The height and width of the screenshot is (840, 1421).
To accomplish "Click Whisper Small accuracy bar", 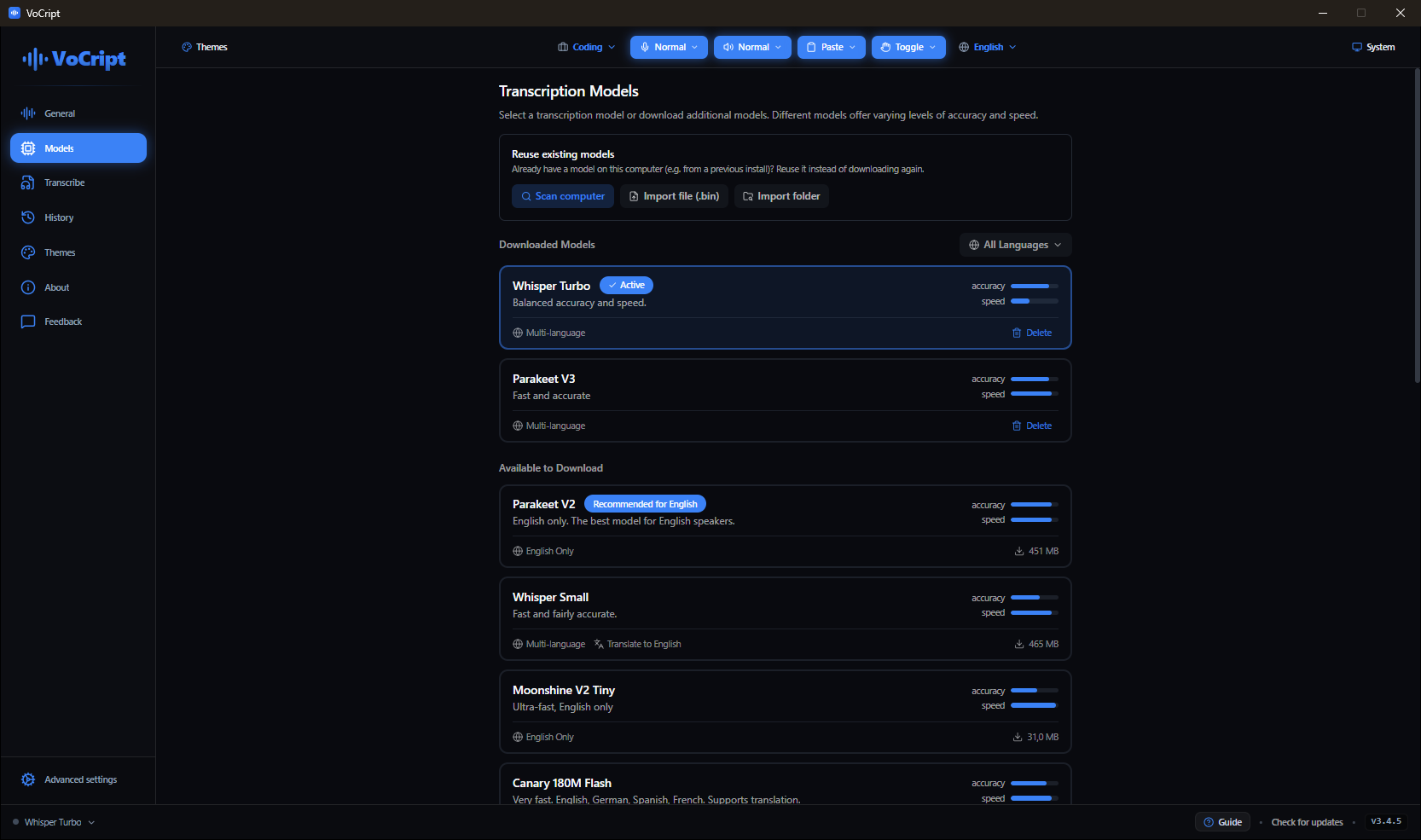I will pyautogui.click(x=1035, y=598).
